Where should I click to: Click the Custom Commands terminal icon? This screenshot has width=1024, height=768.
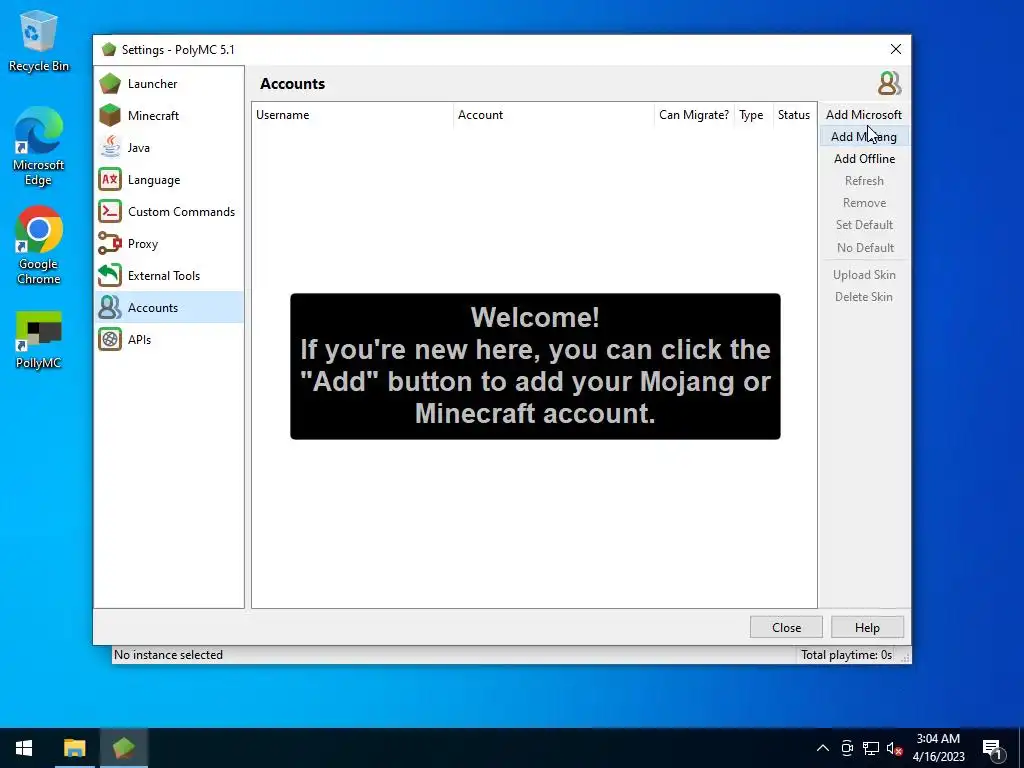[x=110, y=212]
